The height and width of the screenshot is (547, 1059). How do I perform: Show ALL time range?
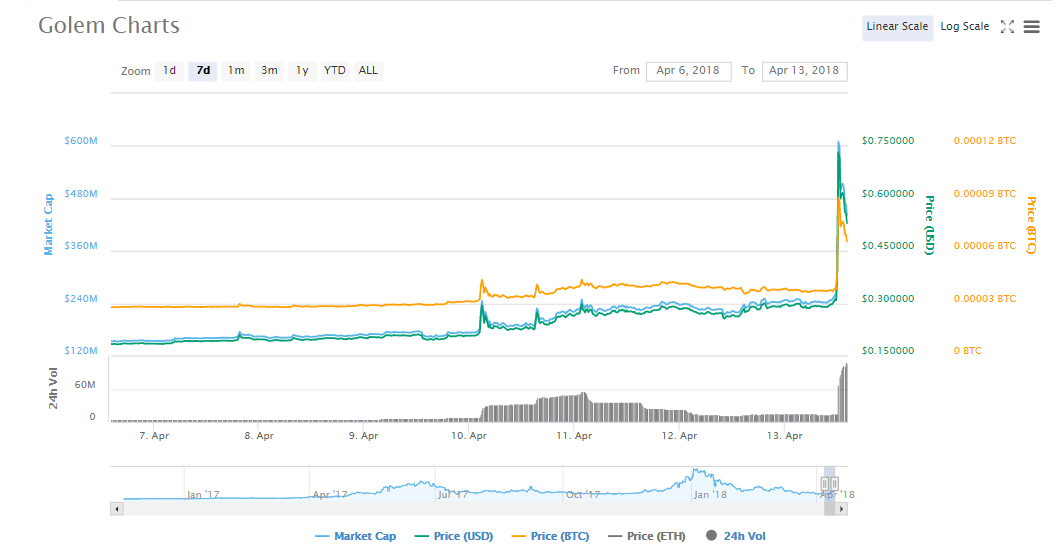(368, 71)
